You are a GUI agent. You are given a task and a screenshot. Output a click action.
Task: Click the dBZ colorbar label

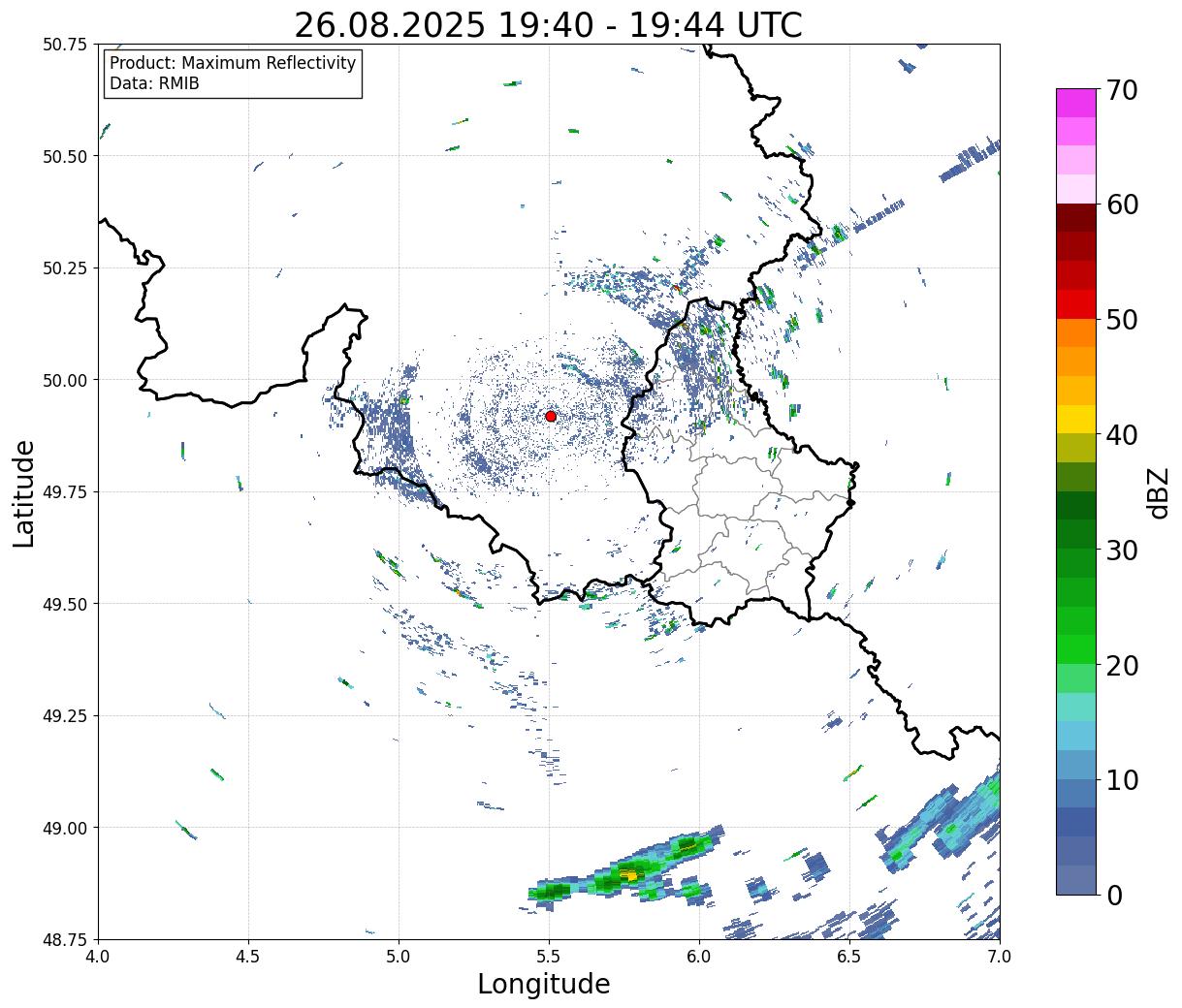click(x=1158, y=492)
